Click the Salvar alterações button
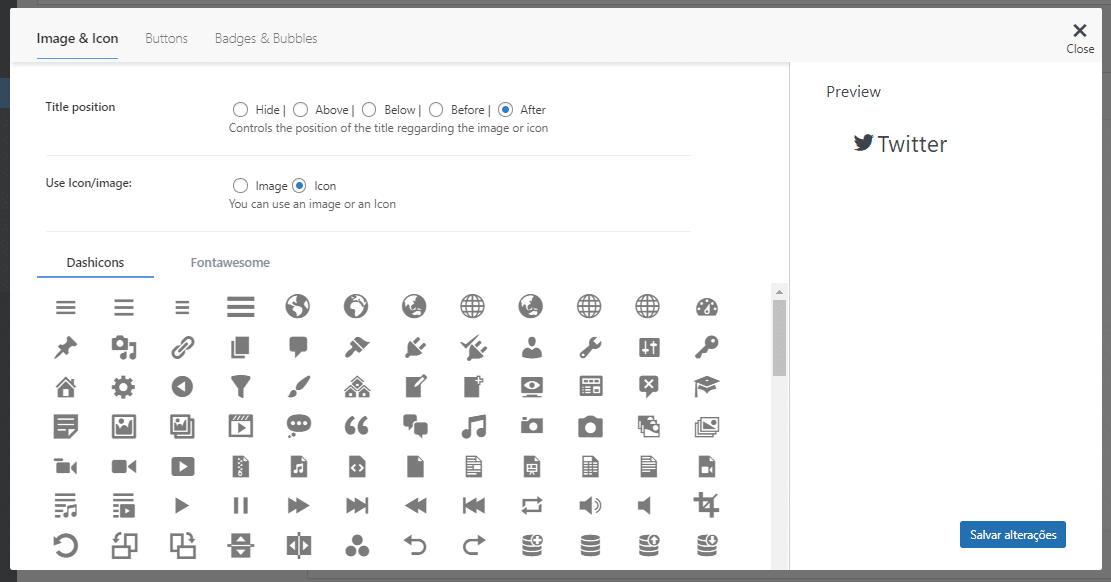This screenshot has height=582, width=1111. coord(1013,535)
